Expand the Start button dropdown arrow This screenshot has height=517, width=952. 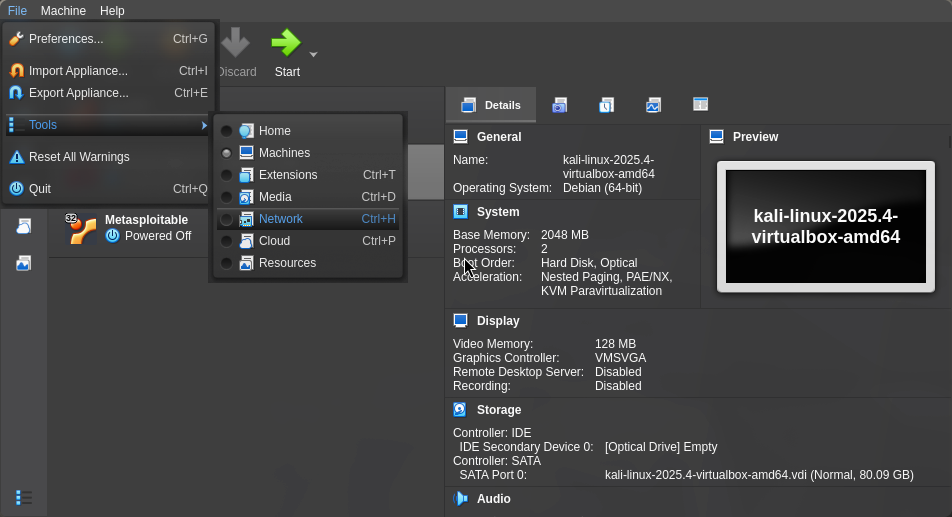click(x=313, y=55)
